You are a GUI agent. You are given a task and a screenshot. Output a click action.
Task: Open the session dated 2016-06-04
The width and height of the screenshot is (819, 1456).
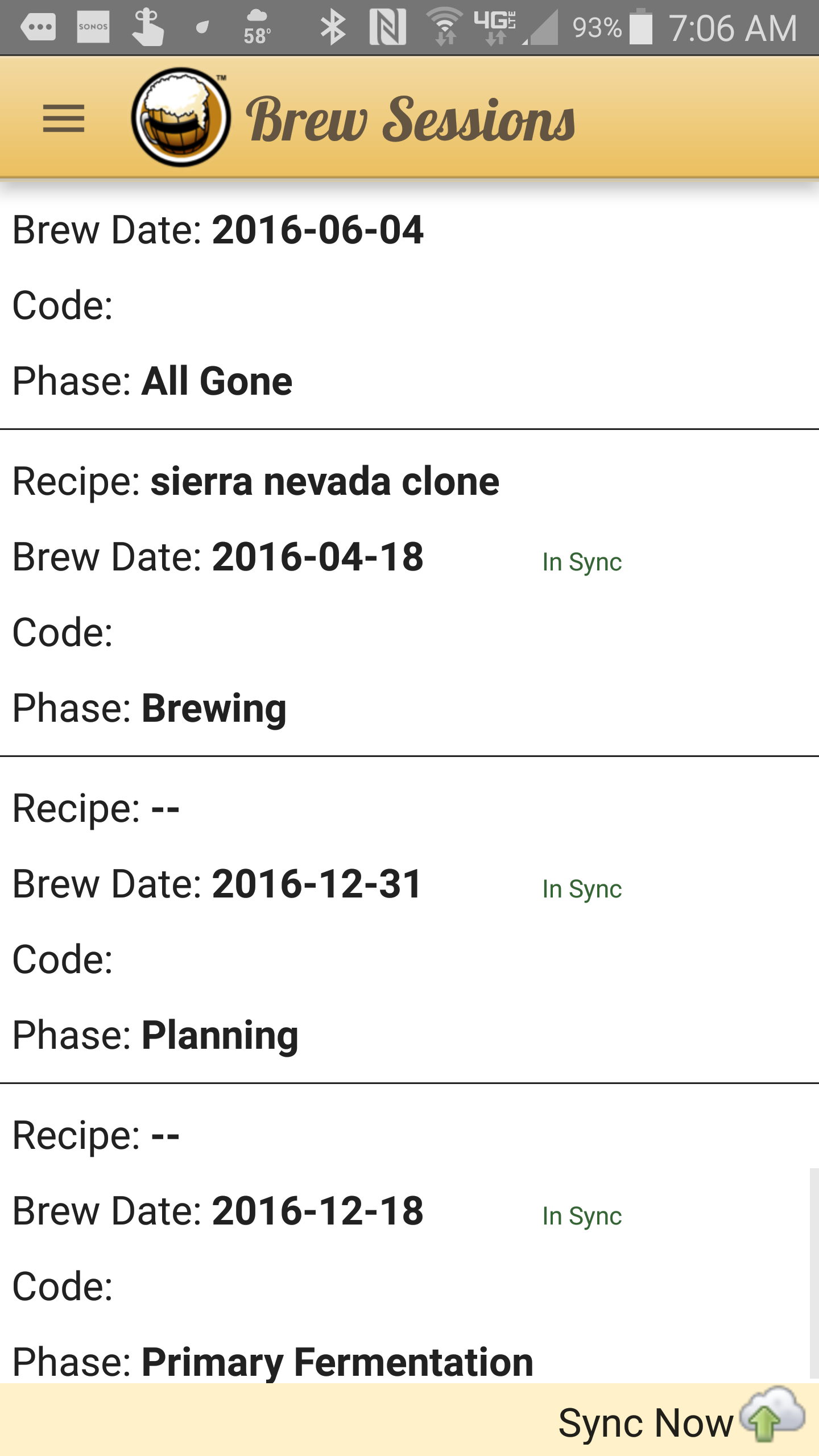[409, 306]
